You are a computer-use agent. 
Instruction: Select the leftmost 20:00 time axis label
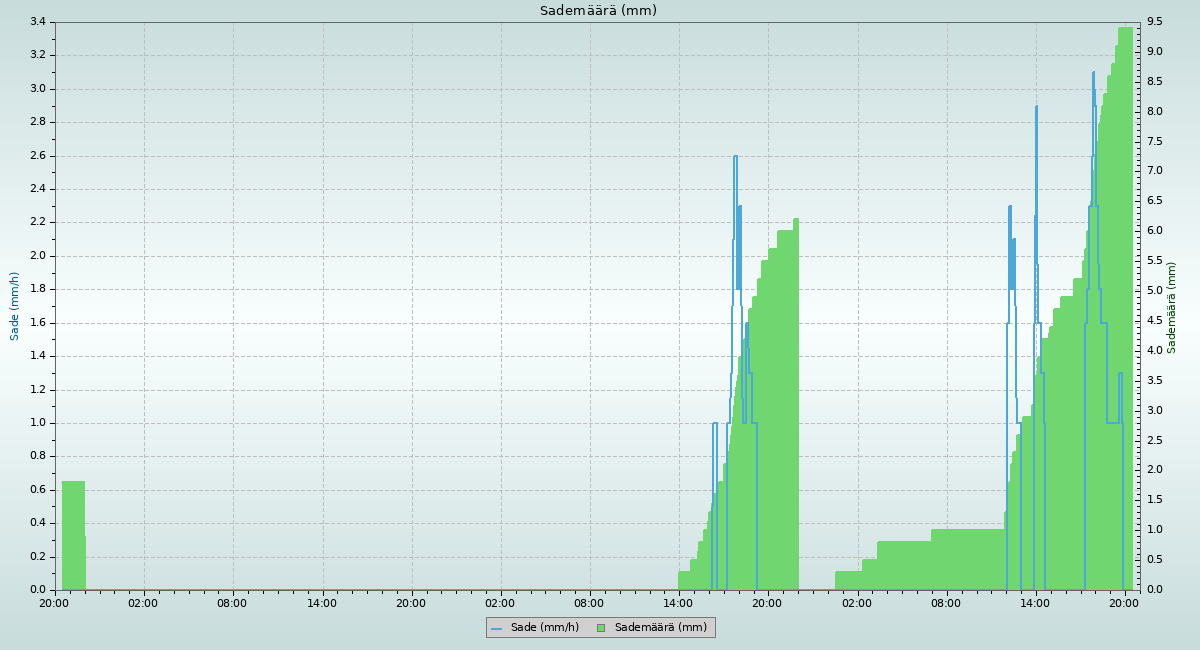[x=54, y=603]
